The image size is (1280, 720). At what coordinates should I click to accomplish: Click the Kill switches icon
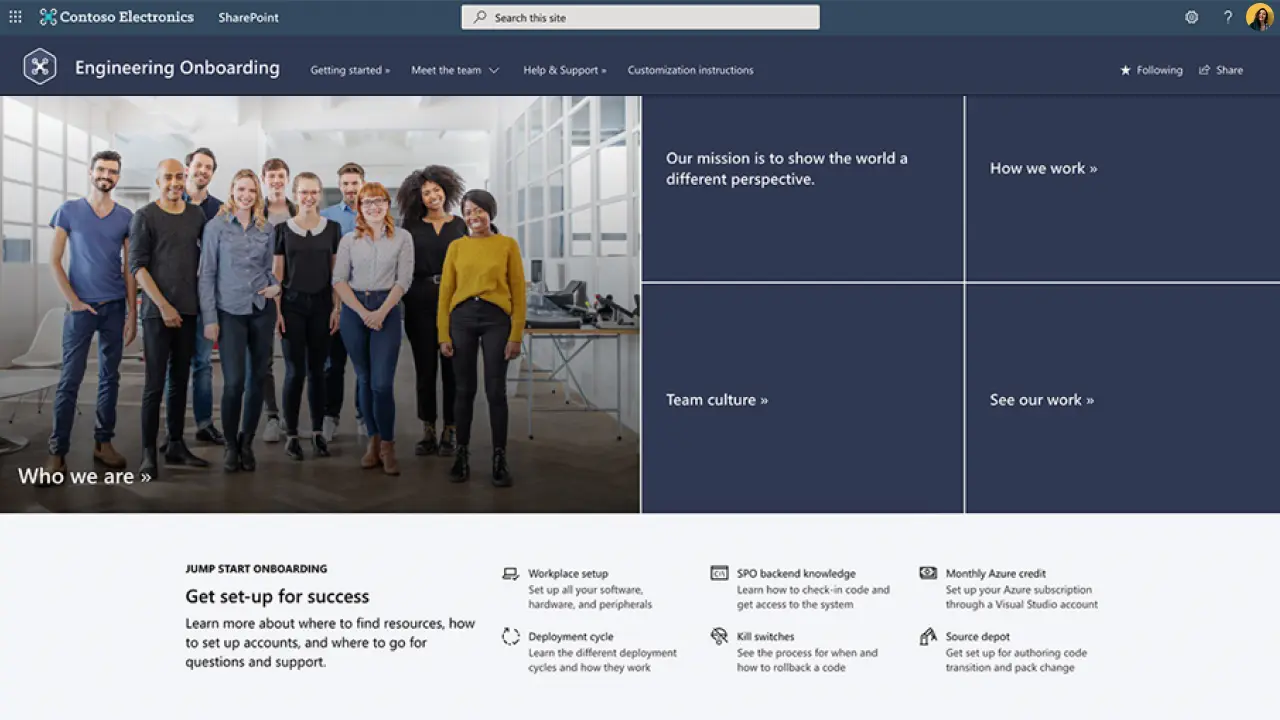point(719,636)
